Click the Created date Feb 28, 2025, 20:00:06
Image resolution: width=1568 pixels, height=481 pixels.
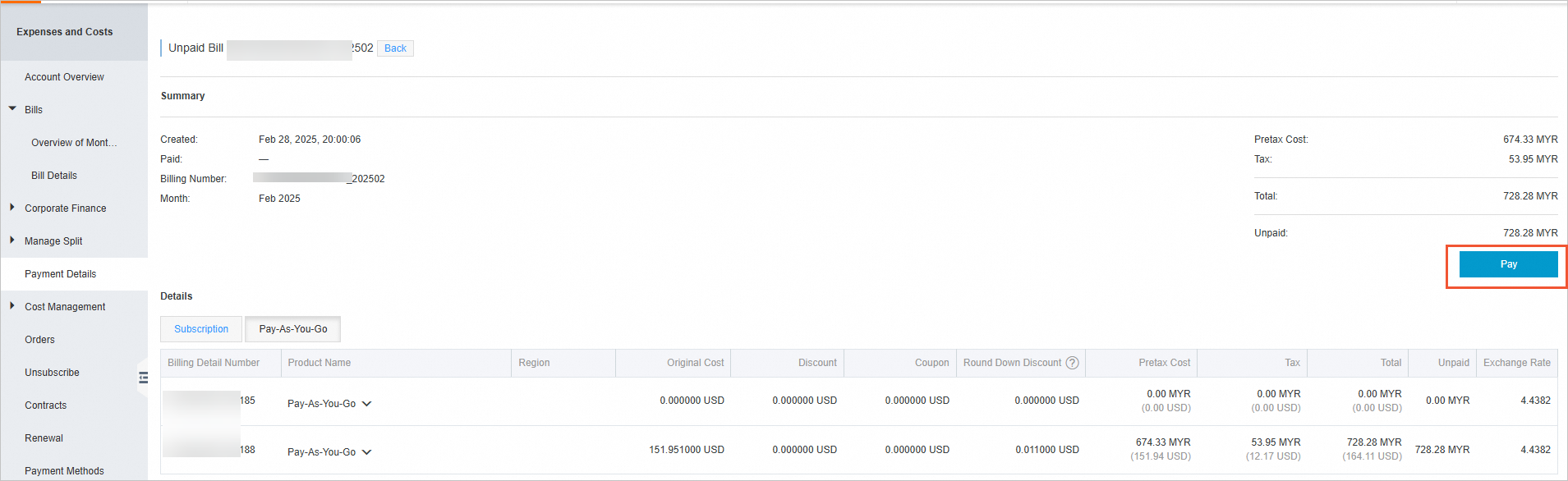coord(310,140)
